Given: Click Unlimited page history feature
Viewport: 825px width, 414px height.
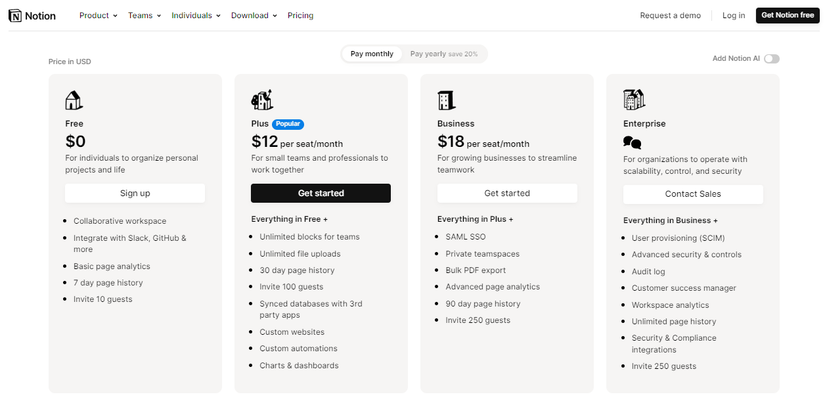Looking at the screenshot, I should pos(674,321).
